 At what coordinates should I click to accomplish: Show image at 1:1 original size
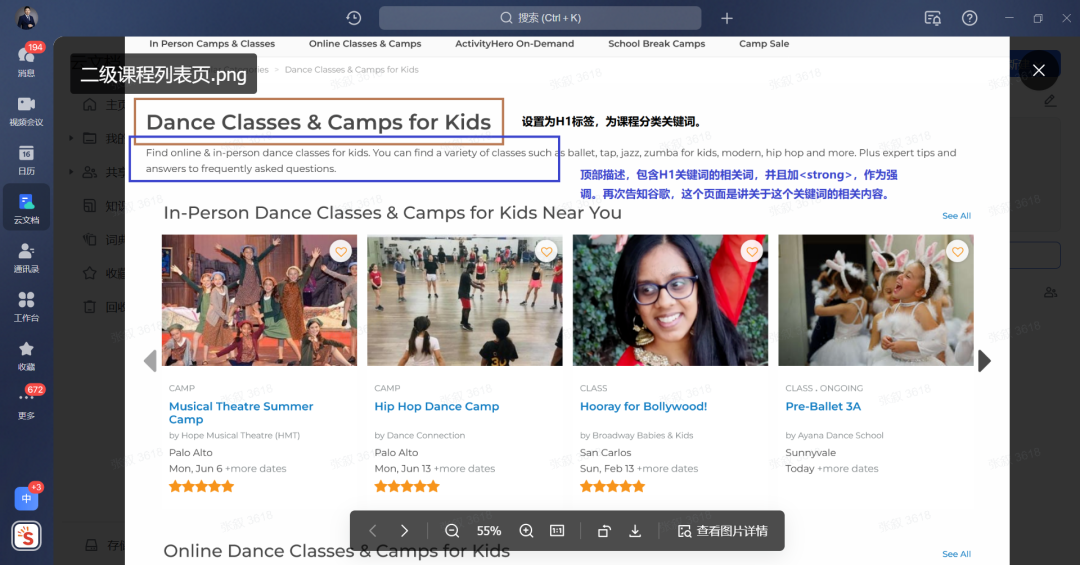[557, 531]
